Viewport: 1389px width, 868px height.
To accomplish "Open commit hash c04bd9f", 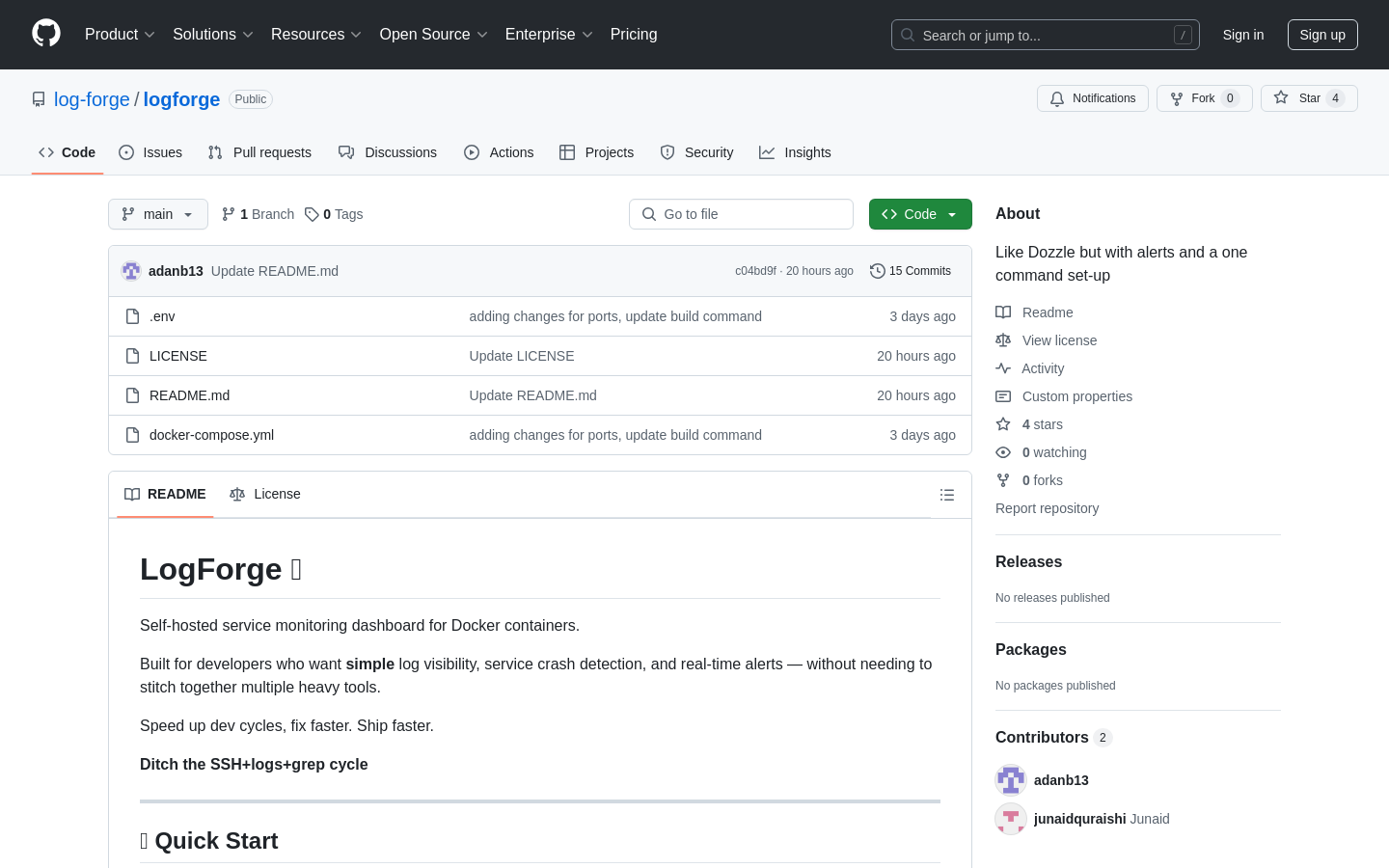I will point(755,271).
